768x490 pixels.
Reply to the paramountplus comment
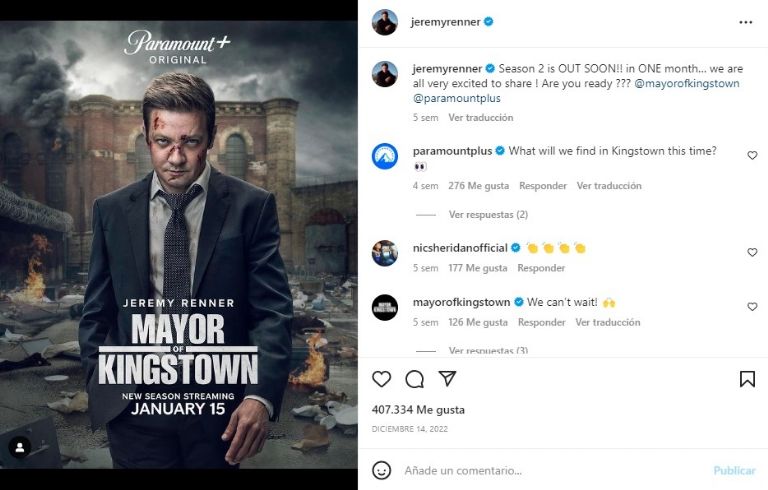point(543,186)
